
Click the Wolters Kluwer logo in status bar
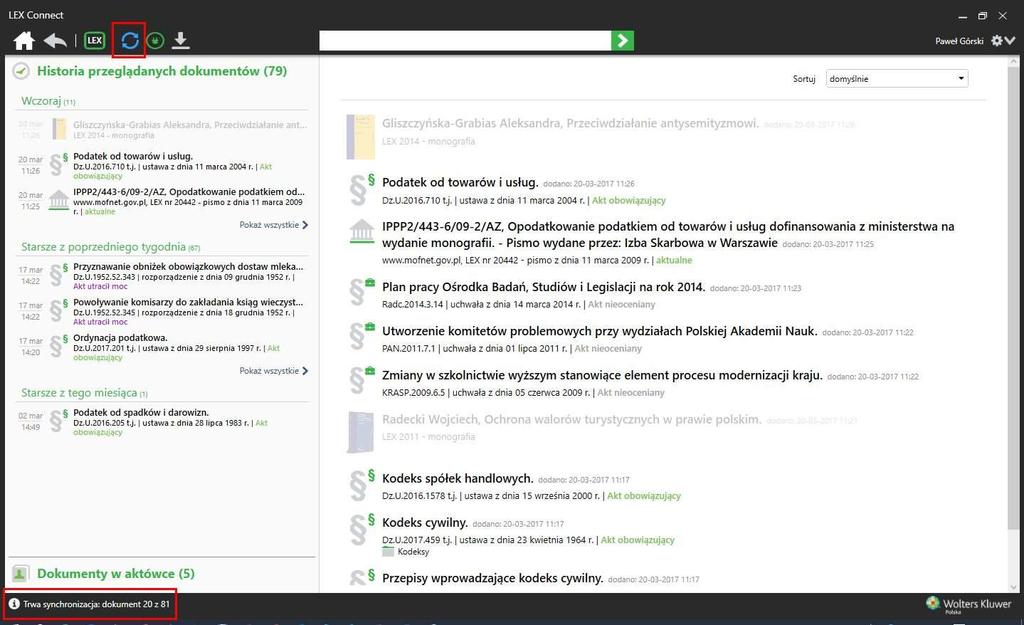pyautogui.click(x=968, y=605)
